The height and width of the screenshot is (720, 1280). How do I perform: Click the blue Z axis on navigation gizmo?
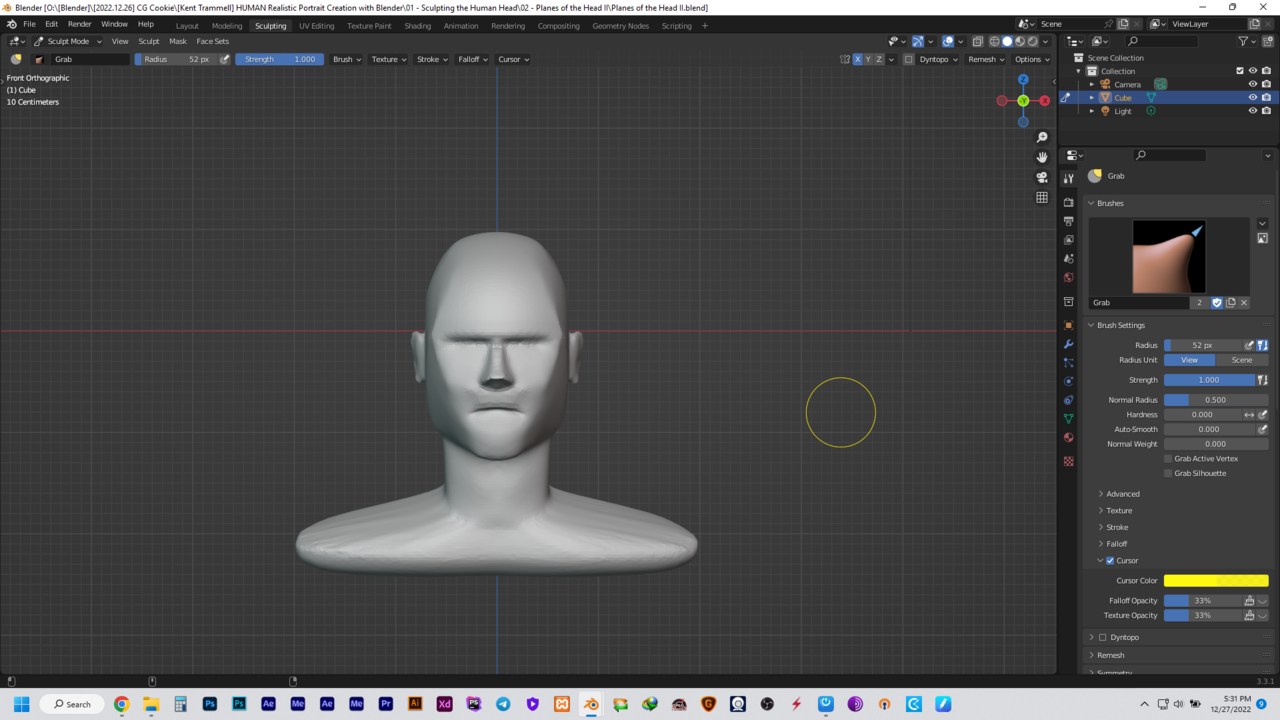(x=1023, y=79)
